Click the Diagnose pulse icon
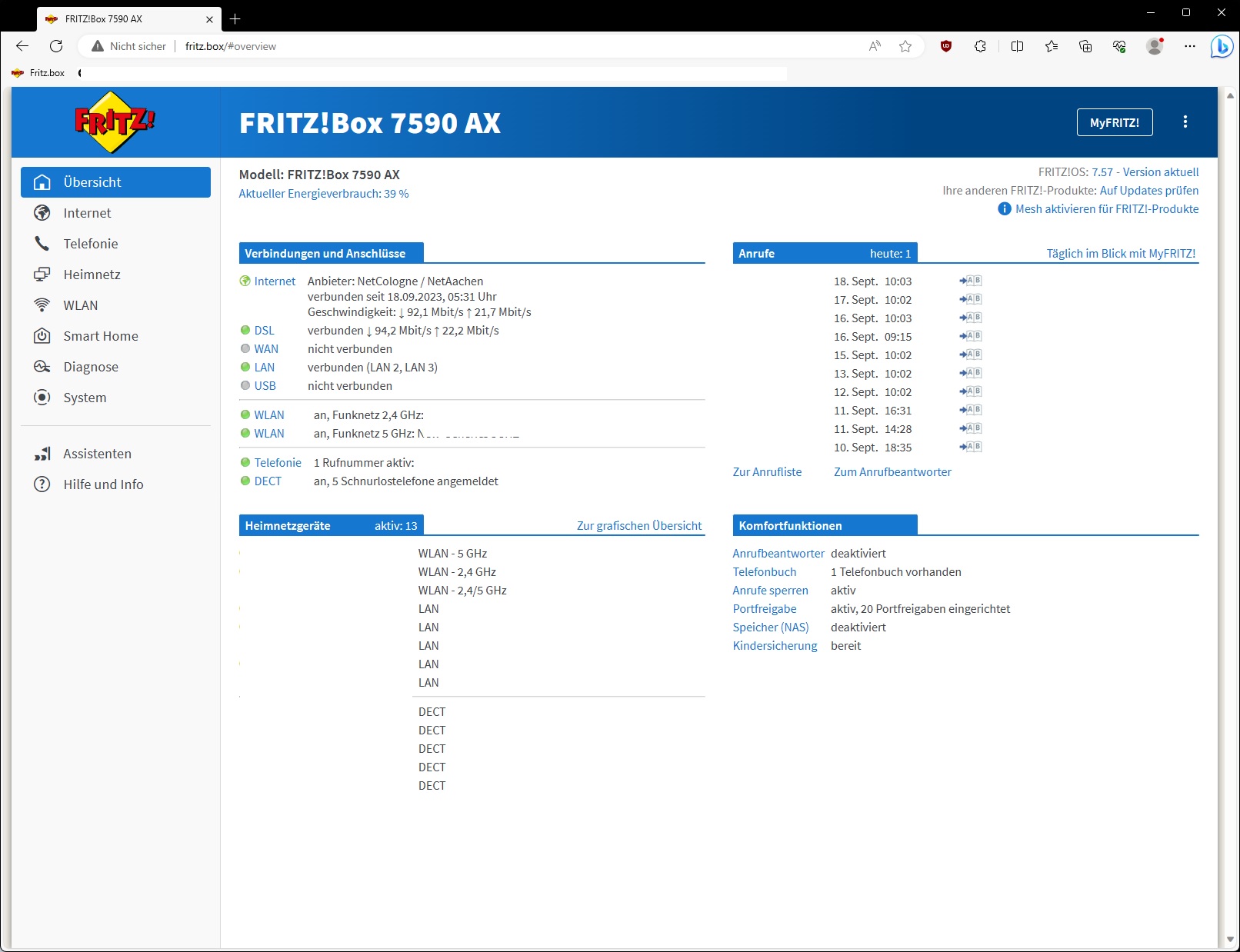This screenshot has height=952, width=1240. click(x=42, y=367)
